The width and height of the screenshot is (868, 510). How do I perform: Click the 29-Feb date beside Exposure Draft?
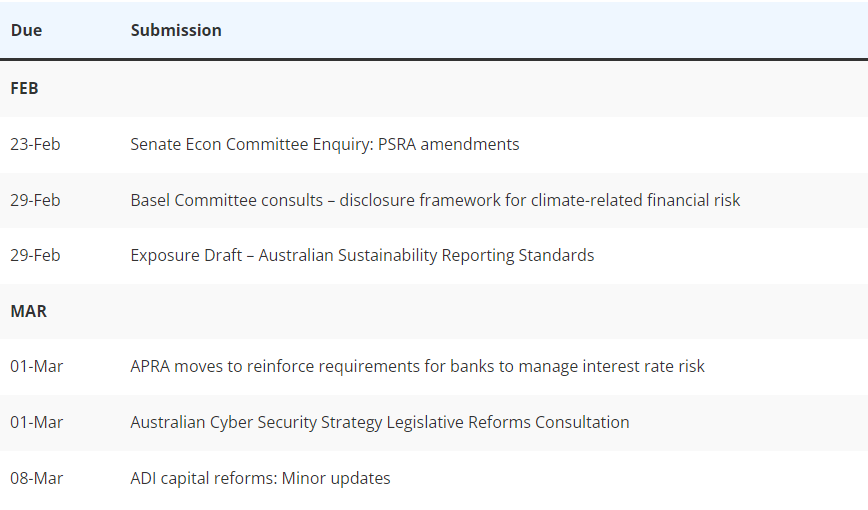[x=35, y=255]
